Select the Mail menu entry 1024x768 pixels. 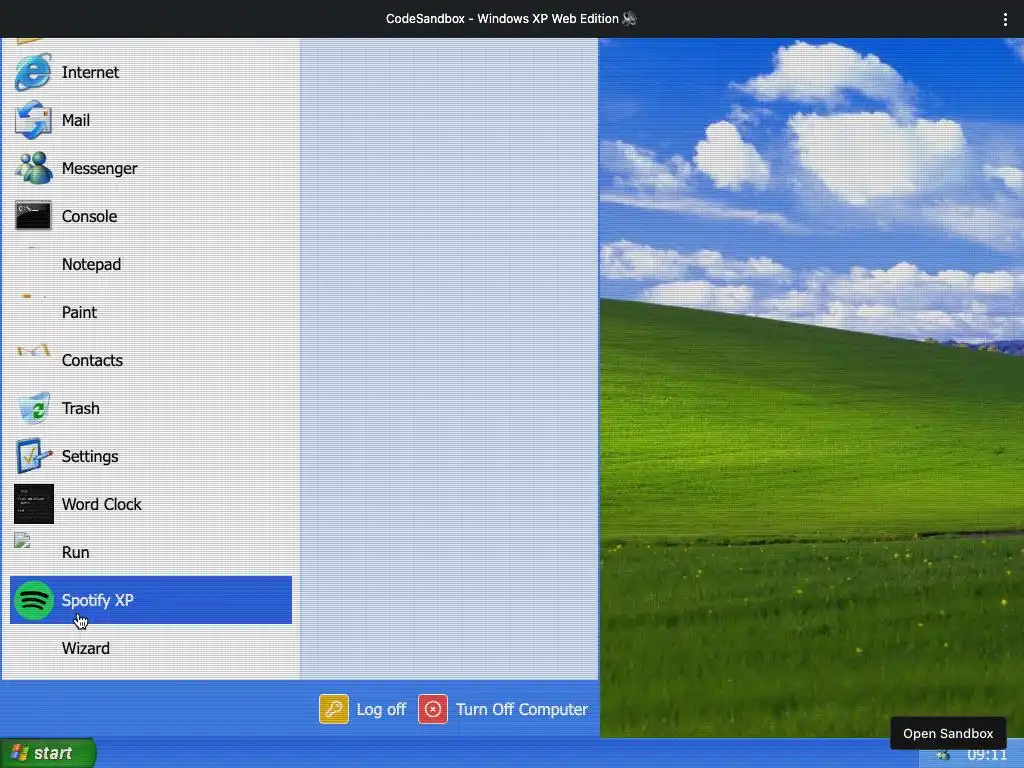151,120
